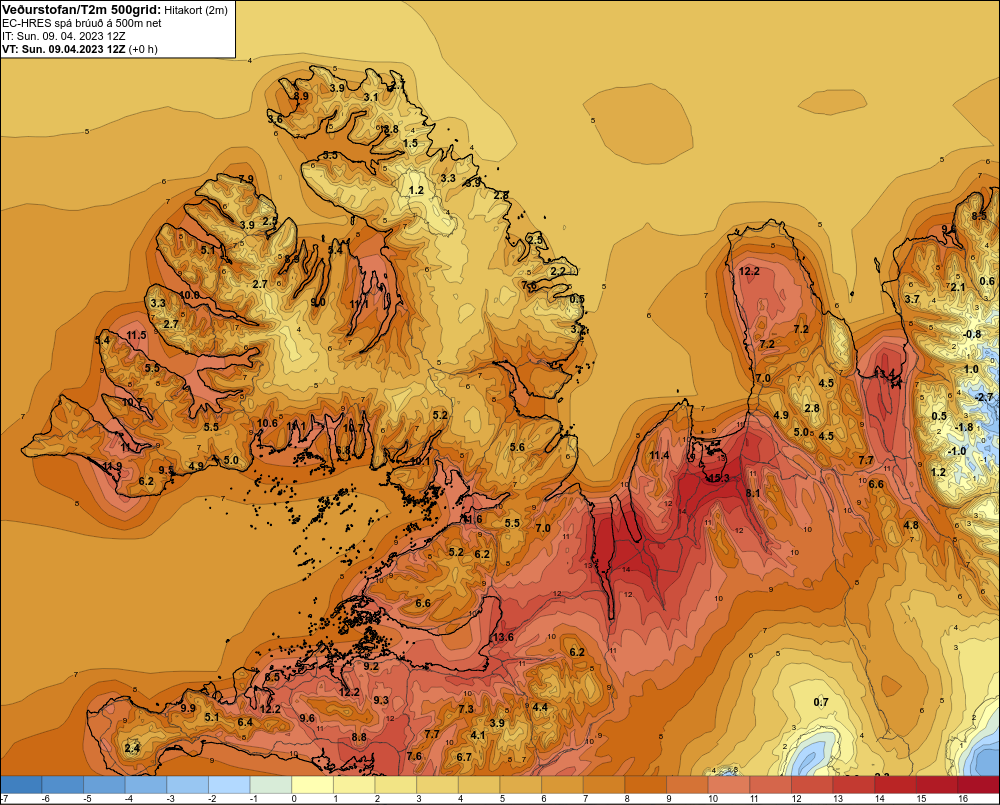Select the 9.2 temperature label
The height and width of the screenshot is (805, 1000).
coord(371,666)
